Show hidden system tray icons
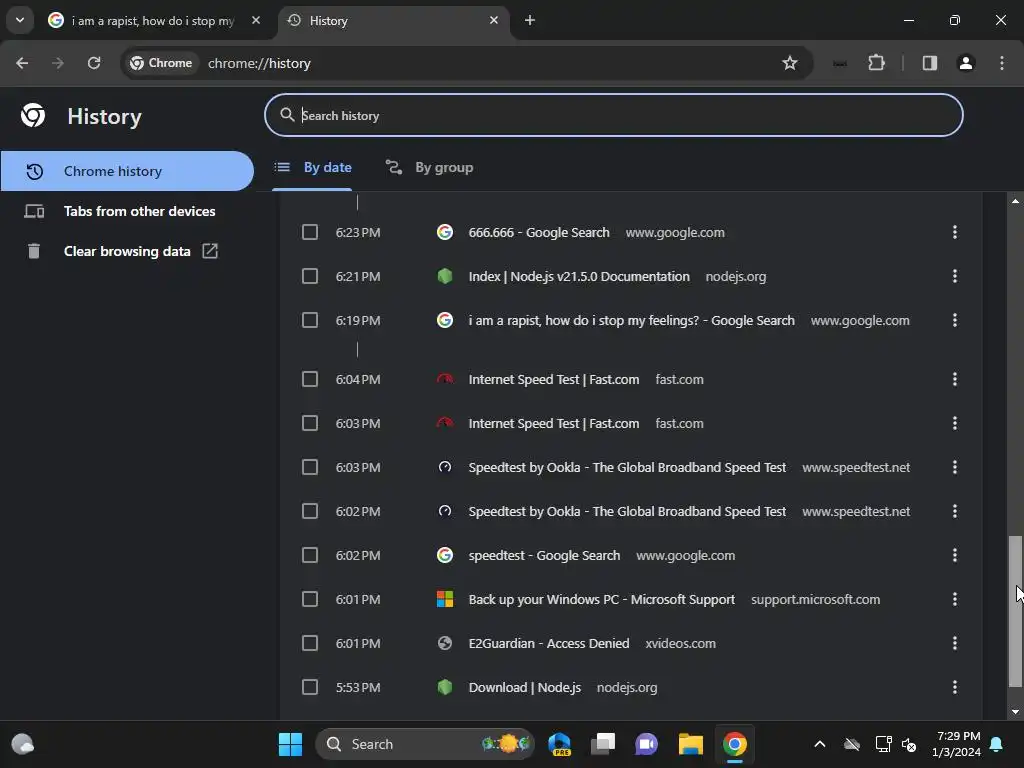 tap(820, 744)
